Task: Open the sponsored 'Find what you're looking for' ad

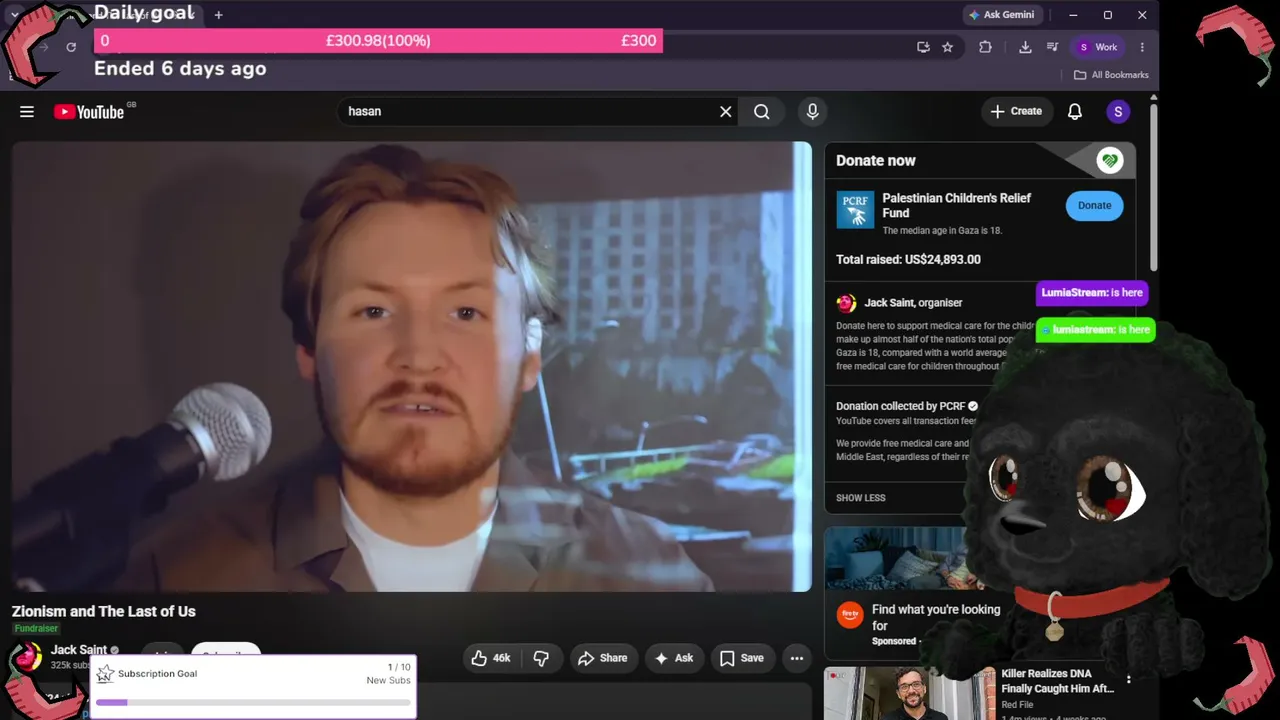Action: pos(936,617)
